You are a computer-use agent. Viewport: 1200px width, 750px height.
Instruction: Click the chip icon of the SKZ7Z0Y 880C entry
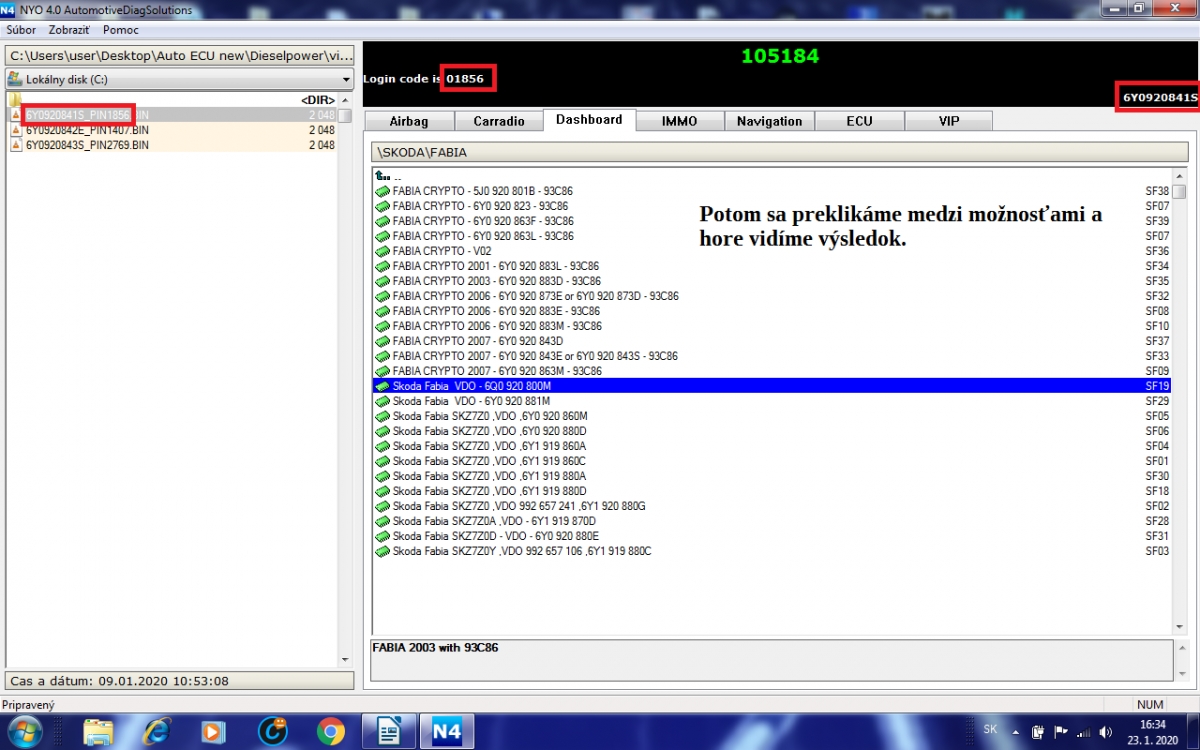(382, 551)
